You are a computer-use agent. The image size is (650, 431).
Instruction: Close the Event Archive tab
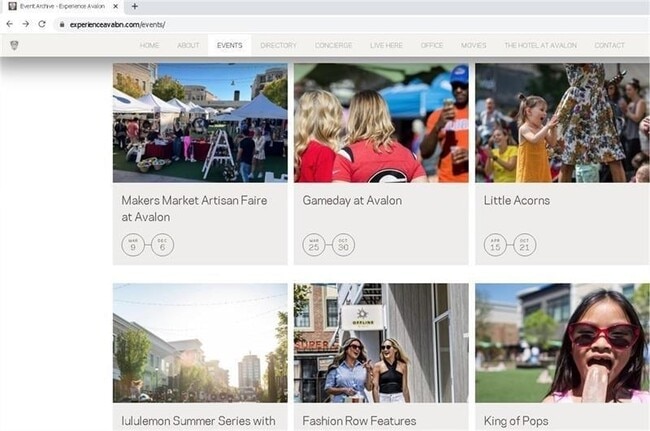click(116, 6)
